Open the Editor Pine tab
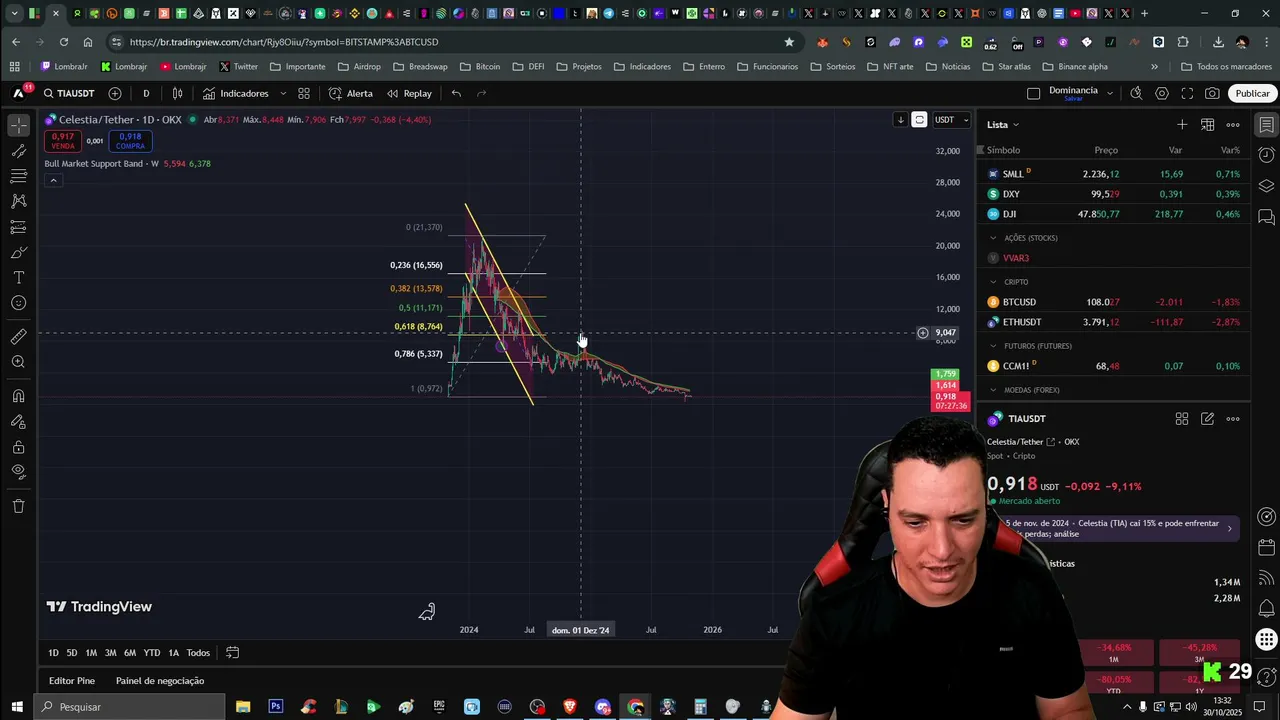Viewport: 1280px width, 720px height. click(72, 681)
